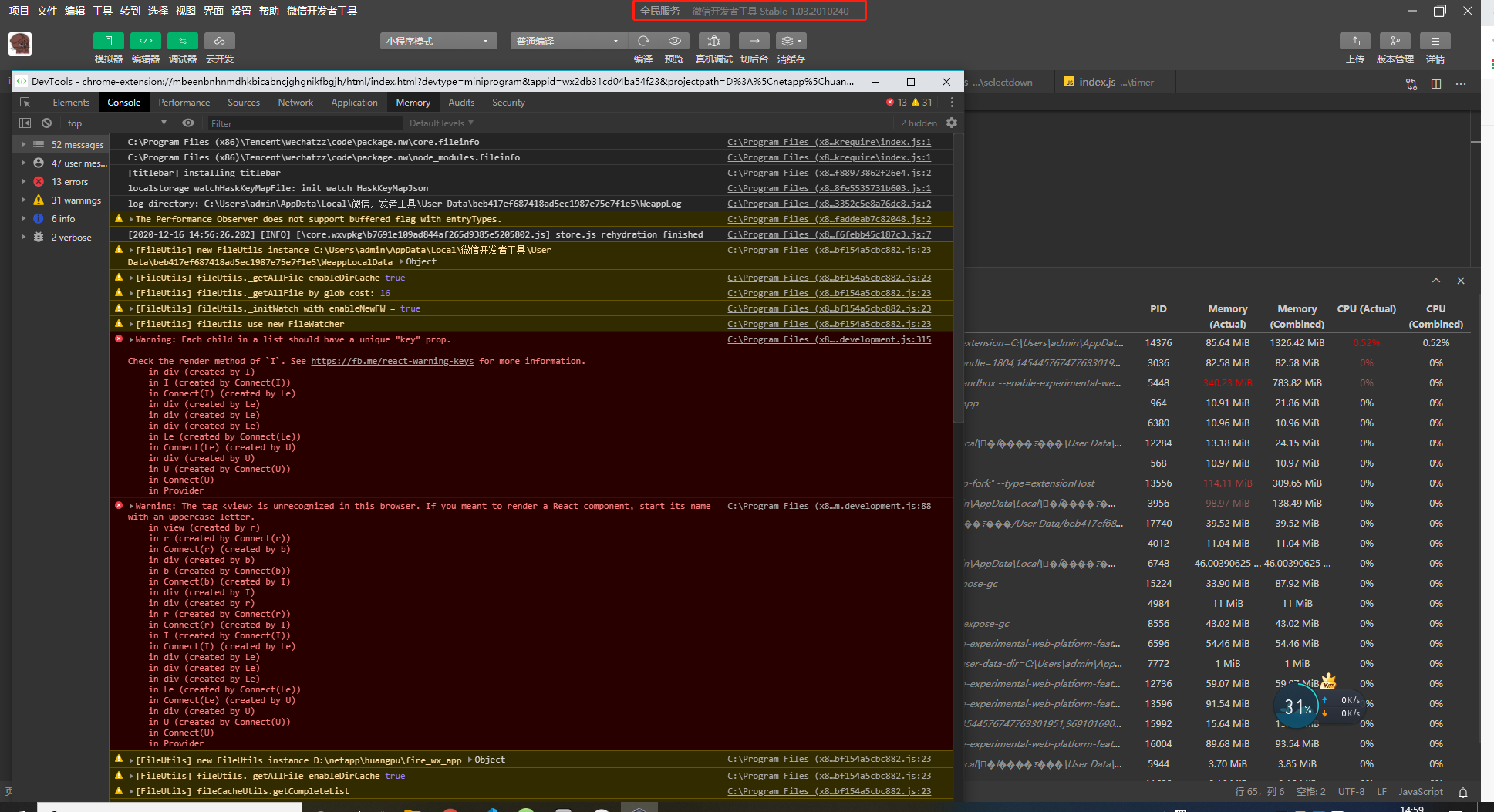Open version management (版本管理)
This screenshot has width=1494, height=812.
pos(1395,41)
